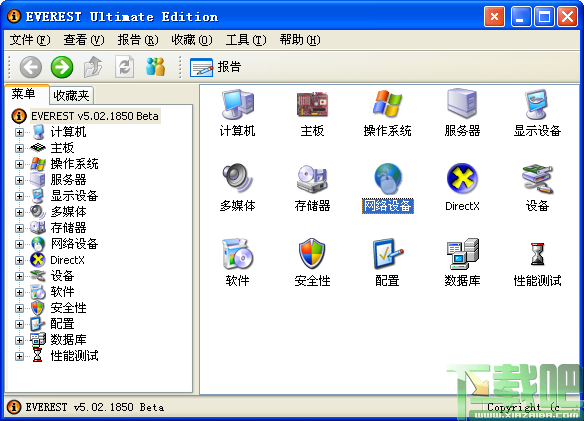Click the Refresh toolbar button

coord(124,67)
